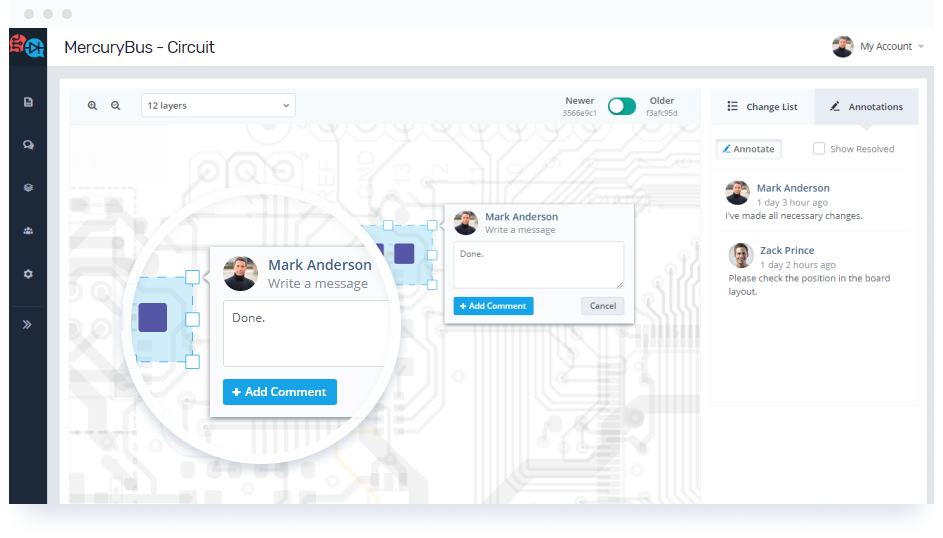943x538 pixels.
Task: Expand the My Account menu
Action: coord(879,46)
